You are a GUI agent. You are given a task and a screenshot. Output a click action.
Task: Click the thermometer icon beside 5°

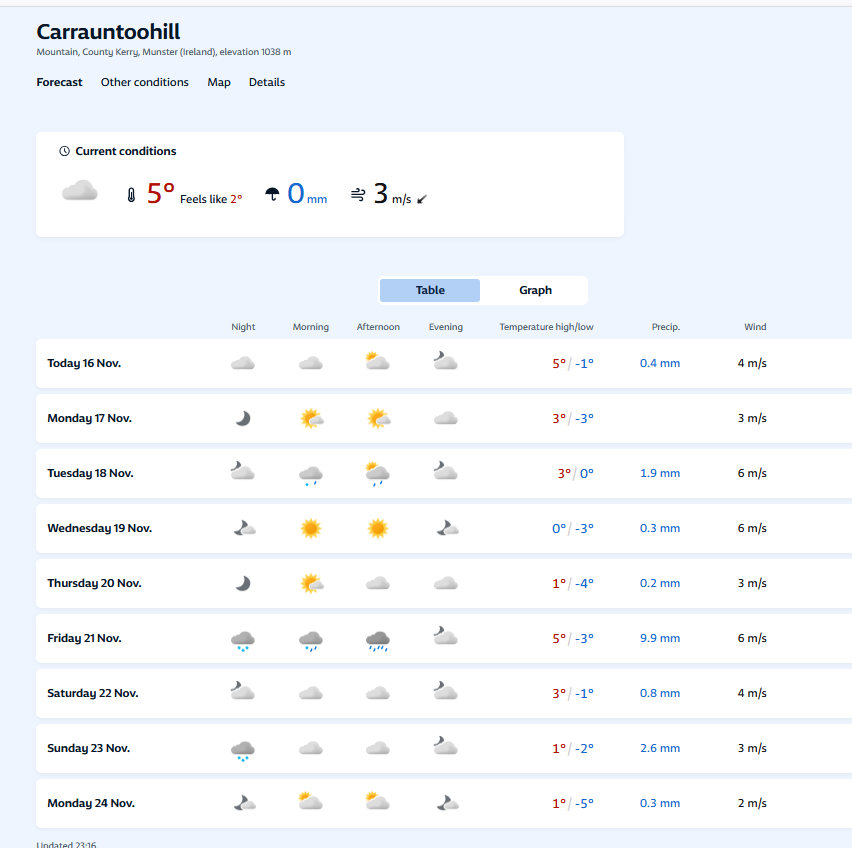point(131,195)
